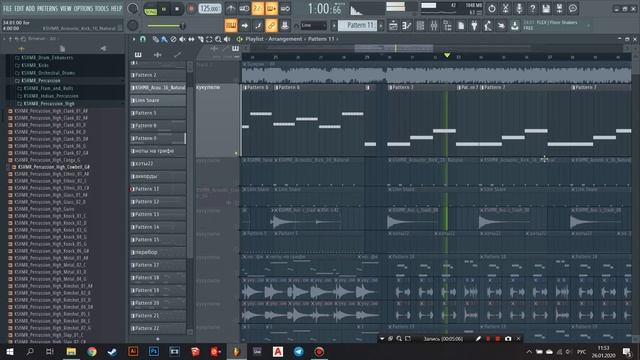Screen dimensions: 640x360
Task: Click the scissors cut icon
Action: (x=505, y=9)
